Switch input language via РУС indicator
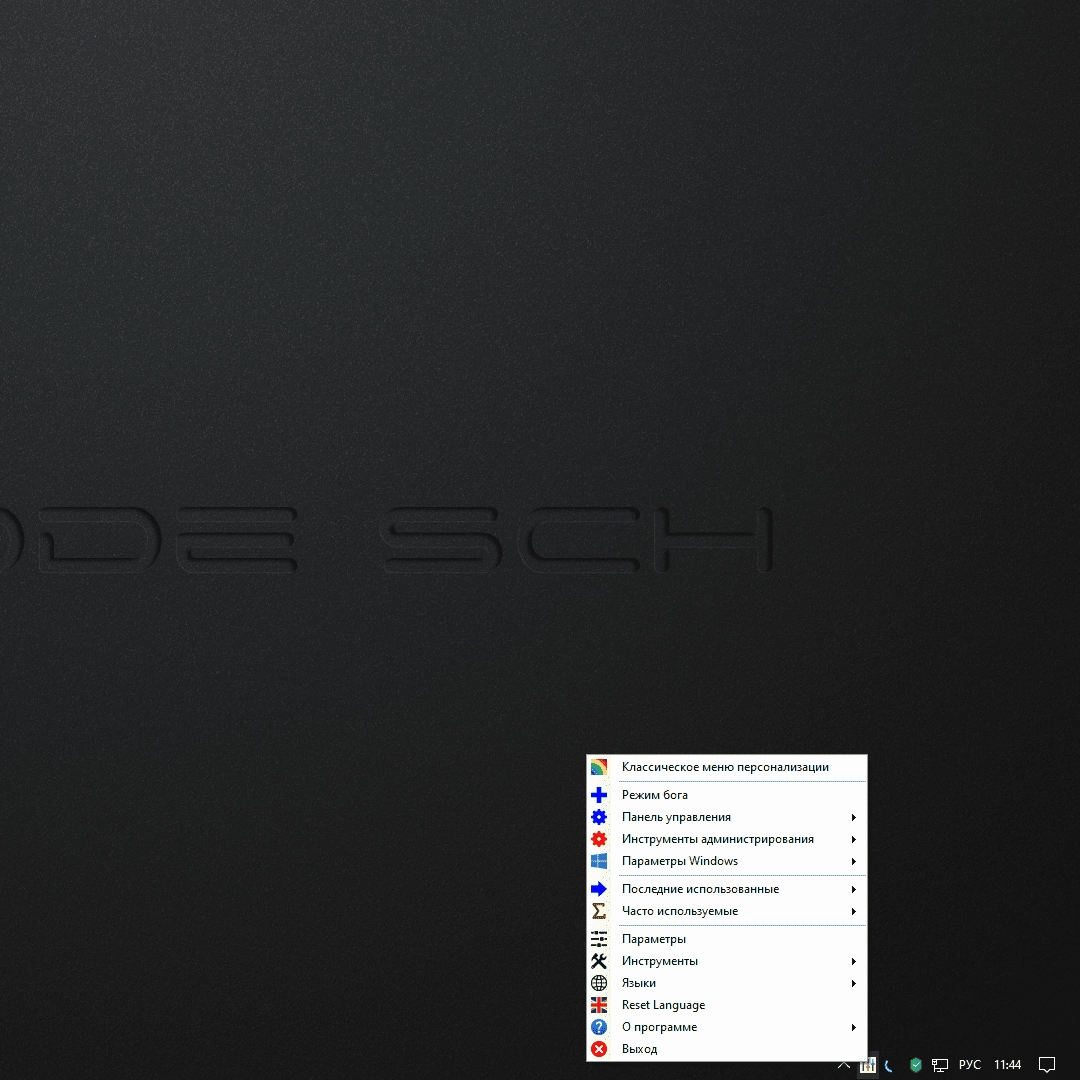The width and height of the screenshot is (1080, 1080). 969,1065
